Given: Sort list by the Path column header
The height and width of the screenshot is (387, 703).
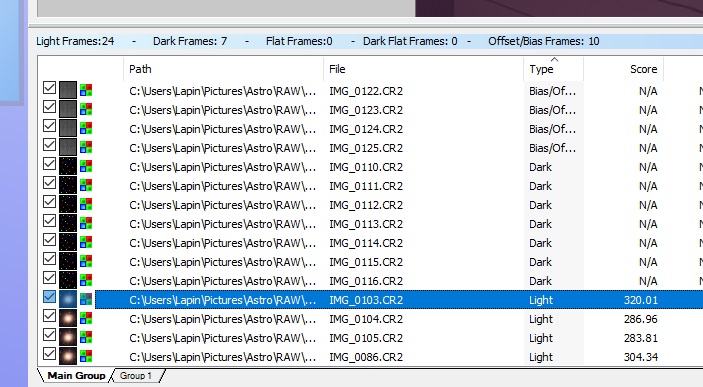Looking at the screenshot, I should click(x=223, y=69).
